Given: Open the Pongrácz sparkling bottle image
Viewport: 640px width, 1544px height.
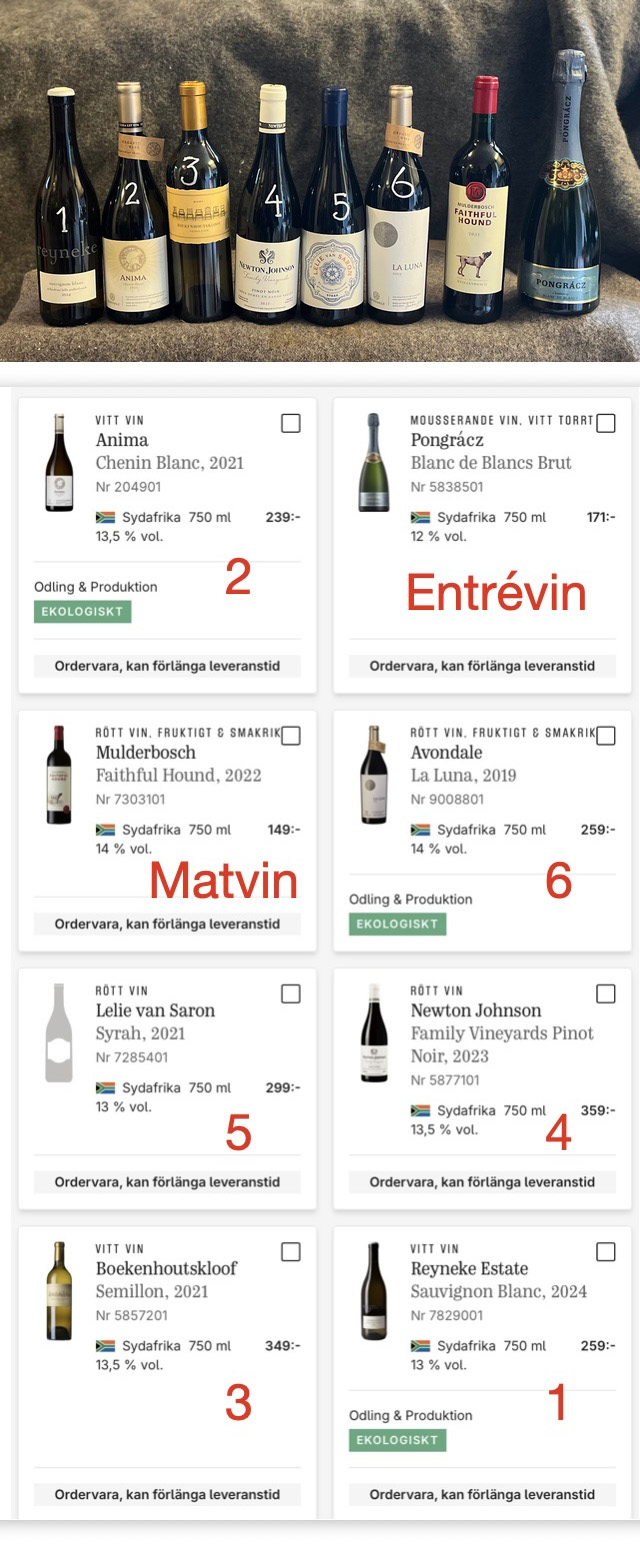Looking at the screenshot, I should point(374,462).
